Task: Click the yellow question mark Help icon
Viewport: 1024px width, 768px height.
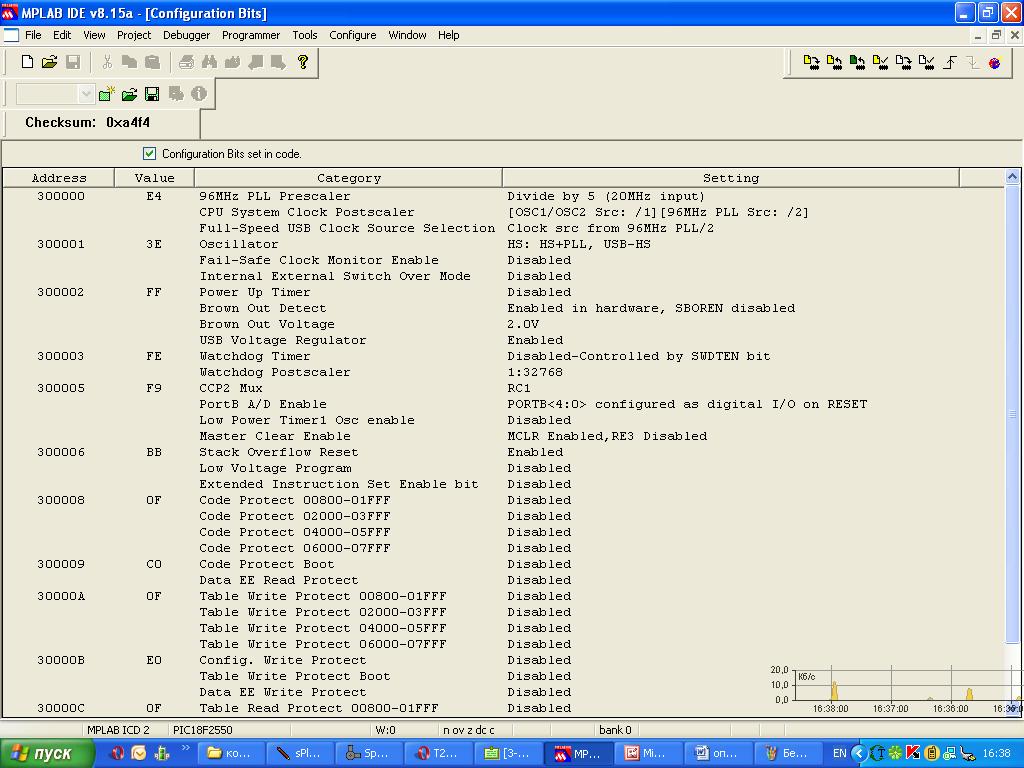Action: click(x=303, y=62)
